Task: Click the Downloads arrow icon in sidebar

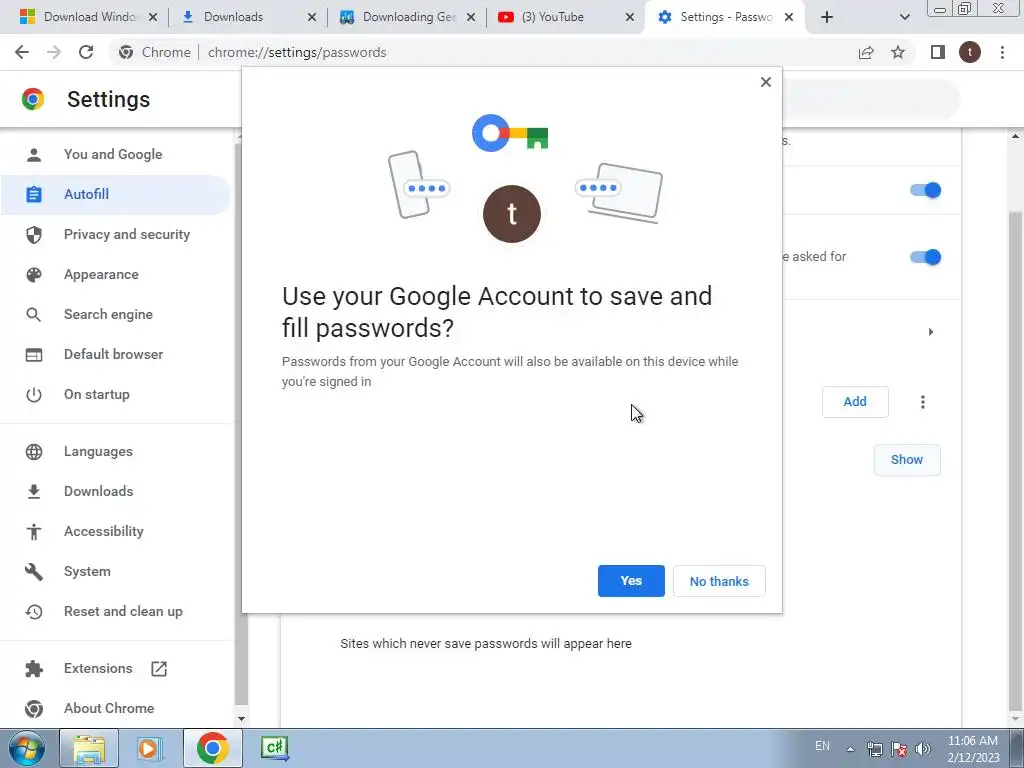Action: (x=33, y=492)
